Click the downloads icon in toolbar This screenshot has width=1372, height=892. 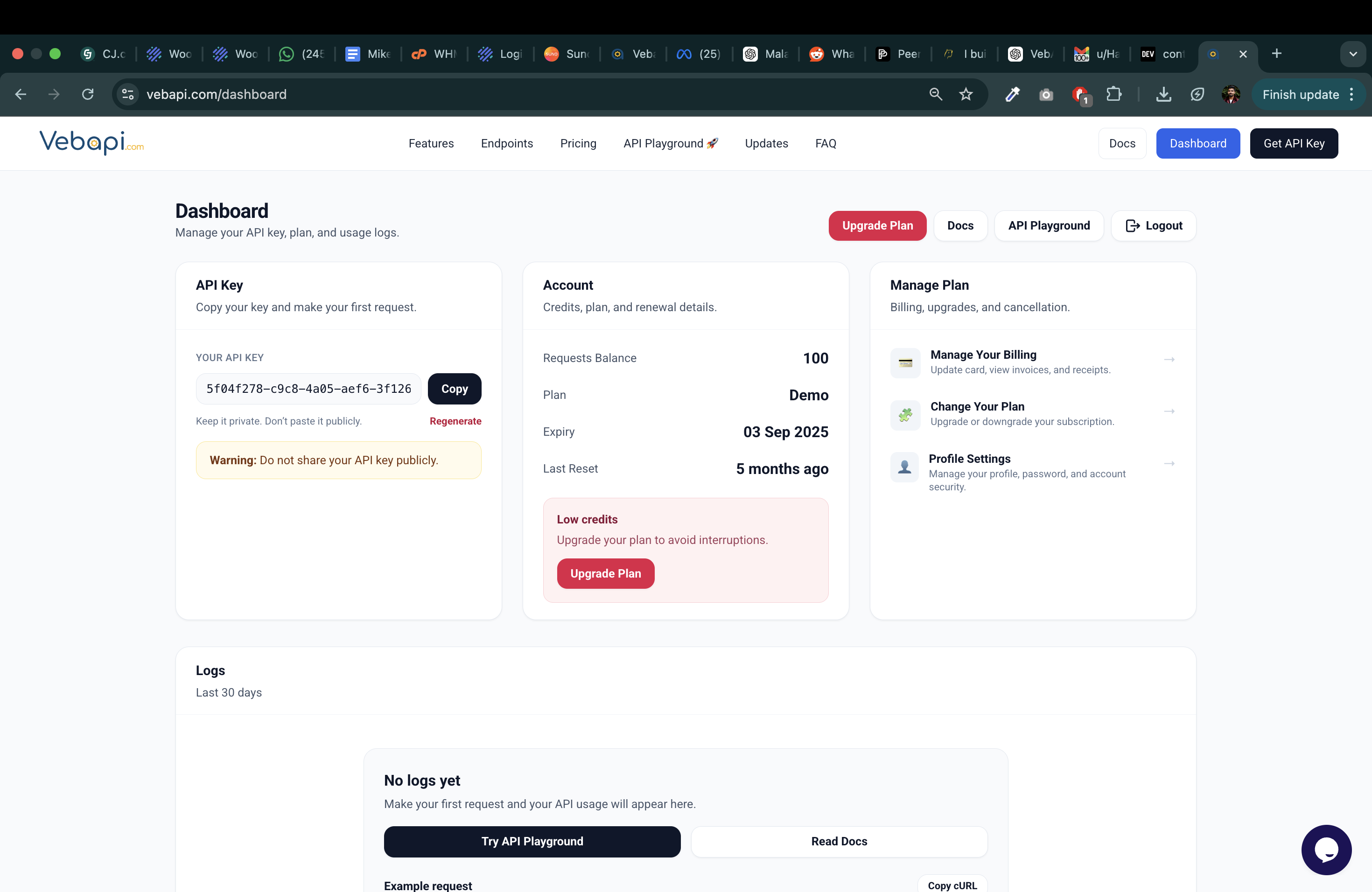[1163, 94]
